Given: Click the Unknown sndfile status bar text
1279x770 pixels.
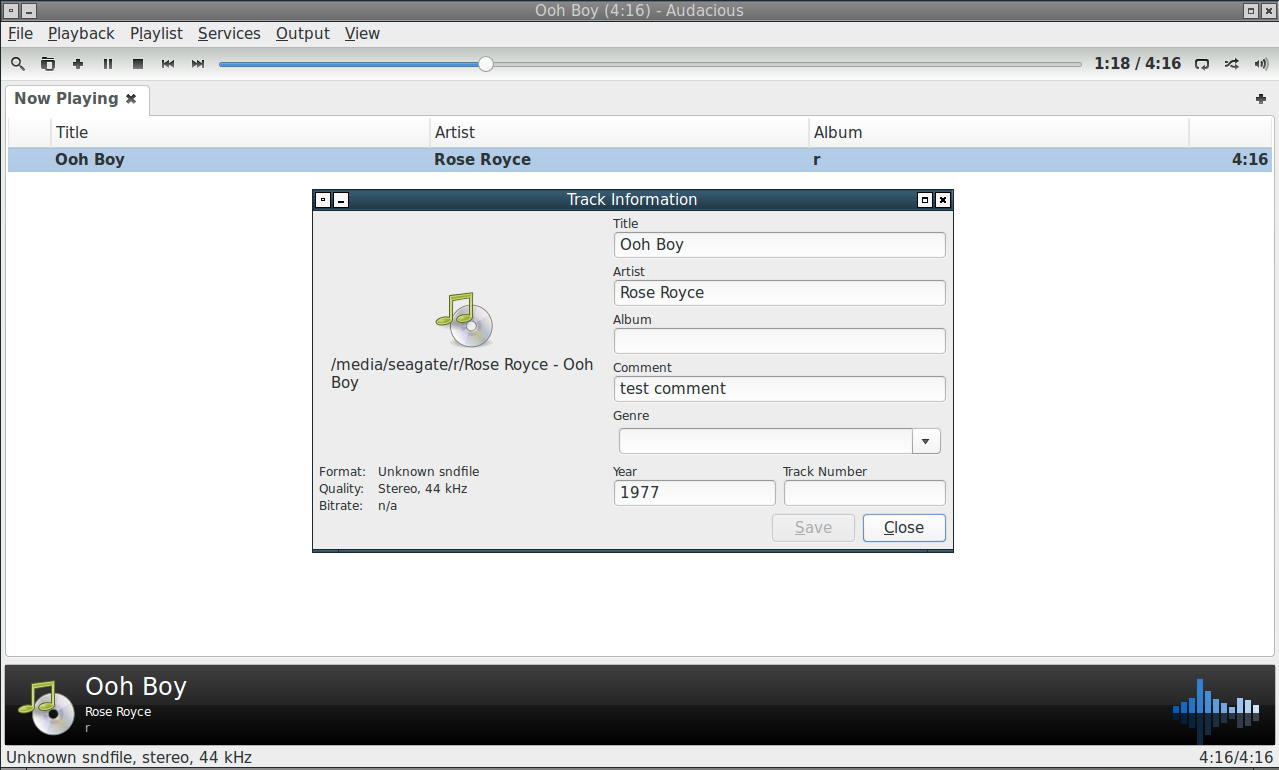Looking at the screenshot, I should [x=129, y=758].
